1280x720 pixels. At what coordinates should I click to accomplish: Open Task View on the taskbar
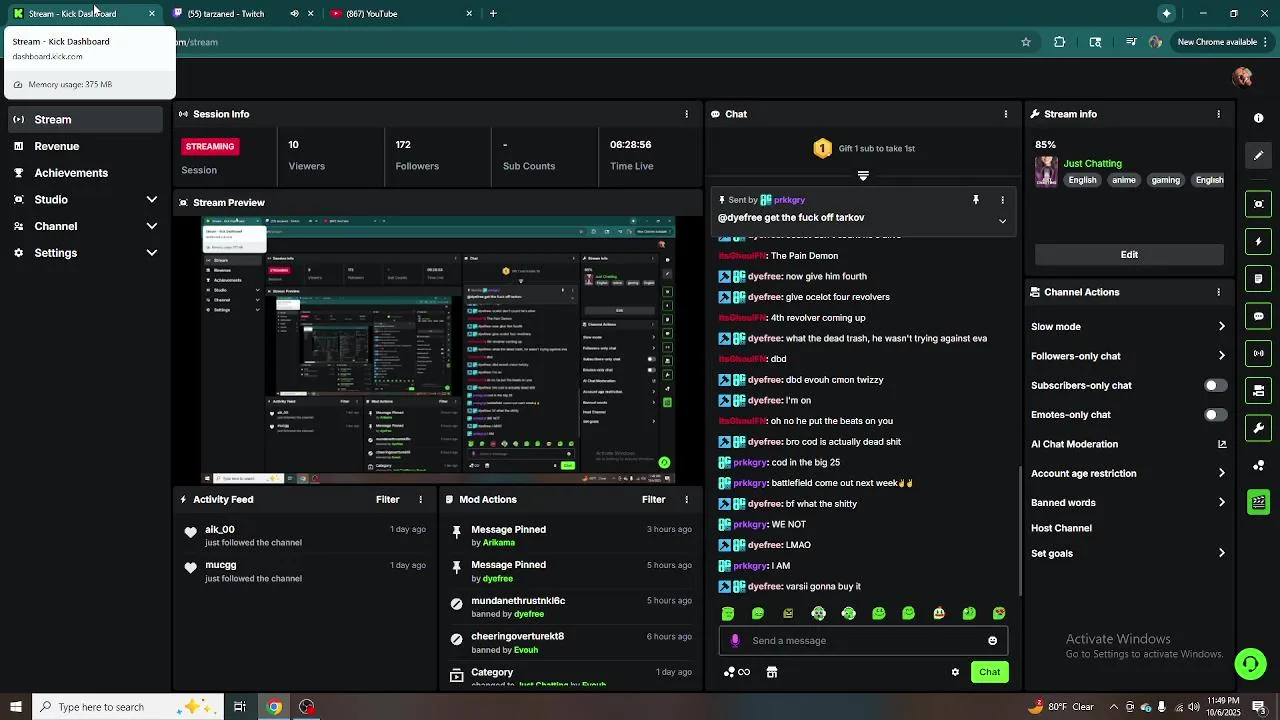pos(240,707)
